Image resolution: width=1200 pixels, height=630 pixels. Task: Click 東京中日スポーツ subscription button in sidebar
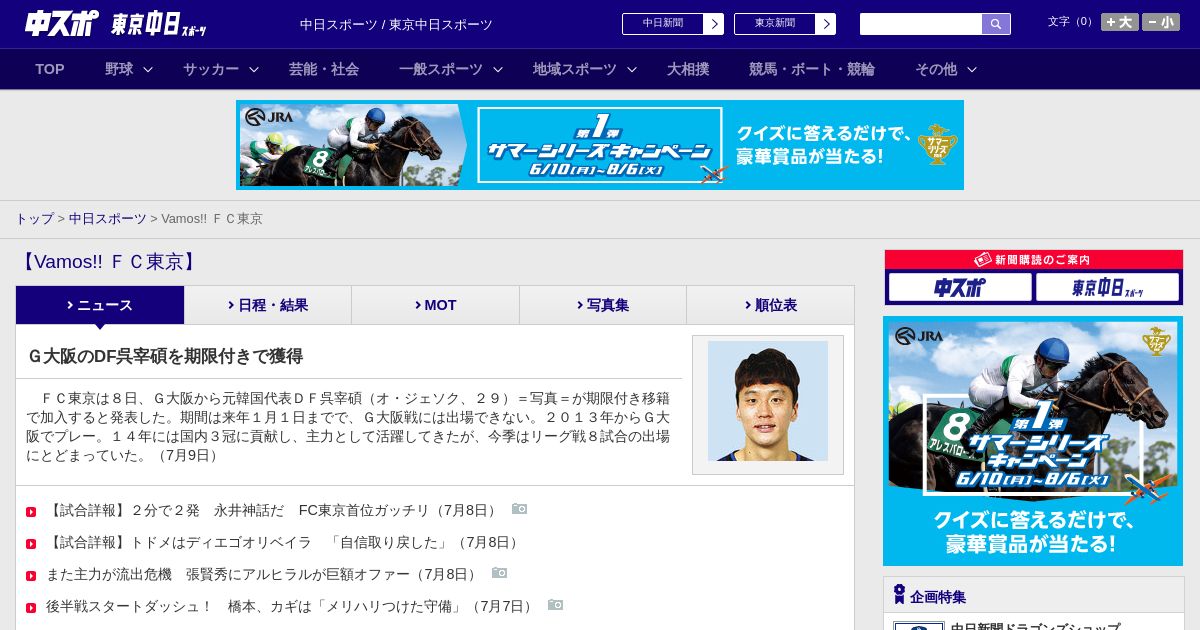[1107, 287]
